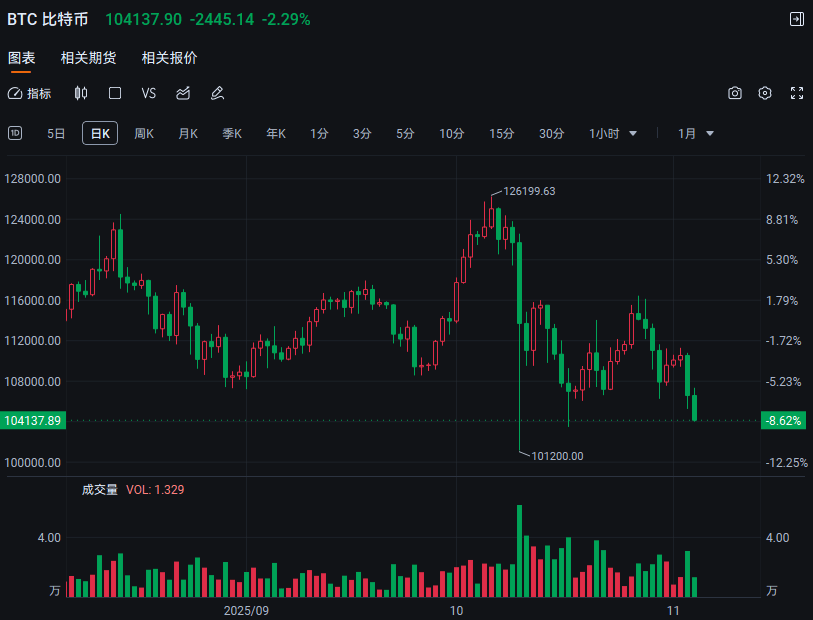Click the chart overlay icon next to VS
This screenshot has width=813, height=620.
(x=183, y=93)
